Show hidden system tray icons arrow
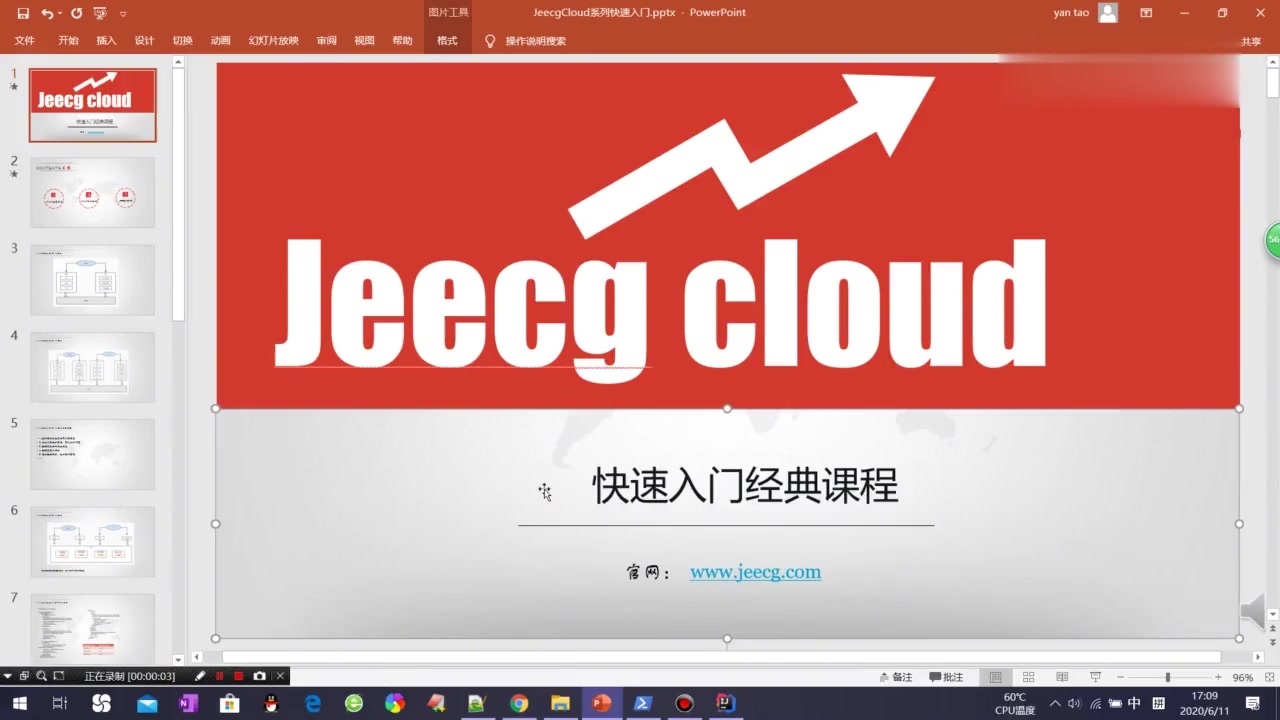The height and width of the screenshot is (720, 1280). tap(1055, 703)
